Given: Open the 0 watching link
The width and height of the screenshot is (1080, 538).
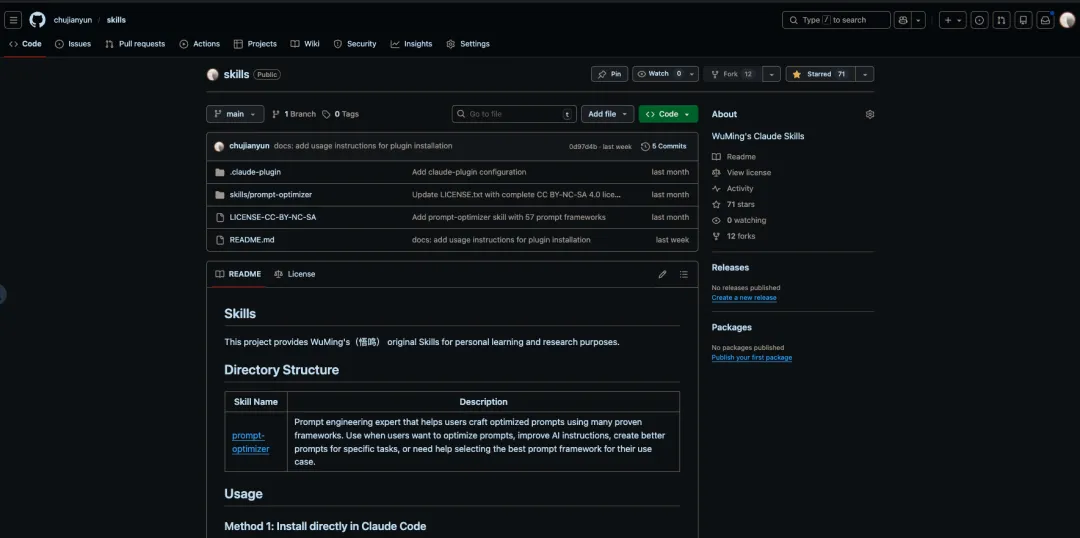Looking at the screenshot, I should click(x=739, y=220).
